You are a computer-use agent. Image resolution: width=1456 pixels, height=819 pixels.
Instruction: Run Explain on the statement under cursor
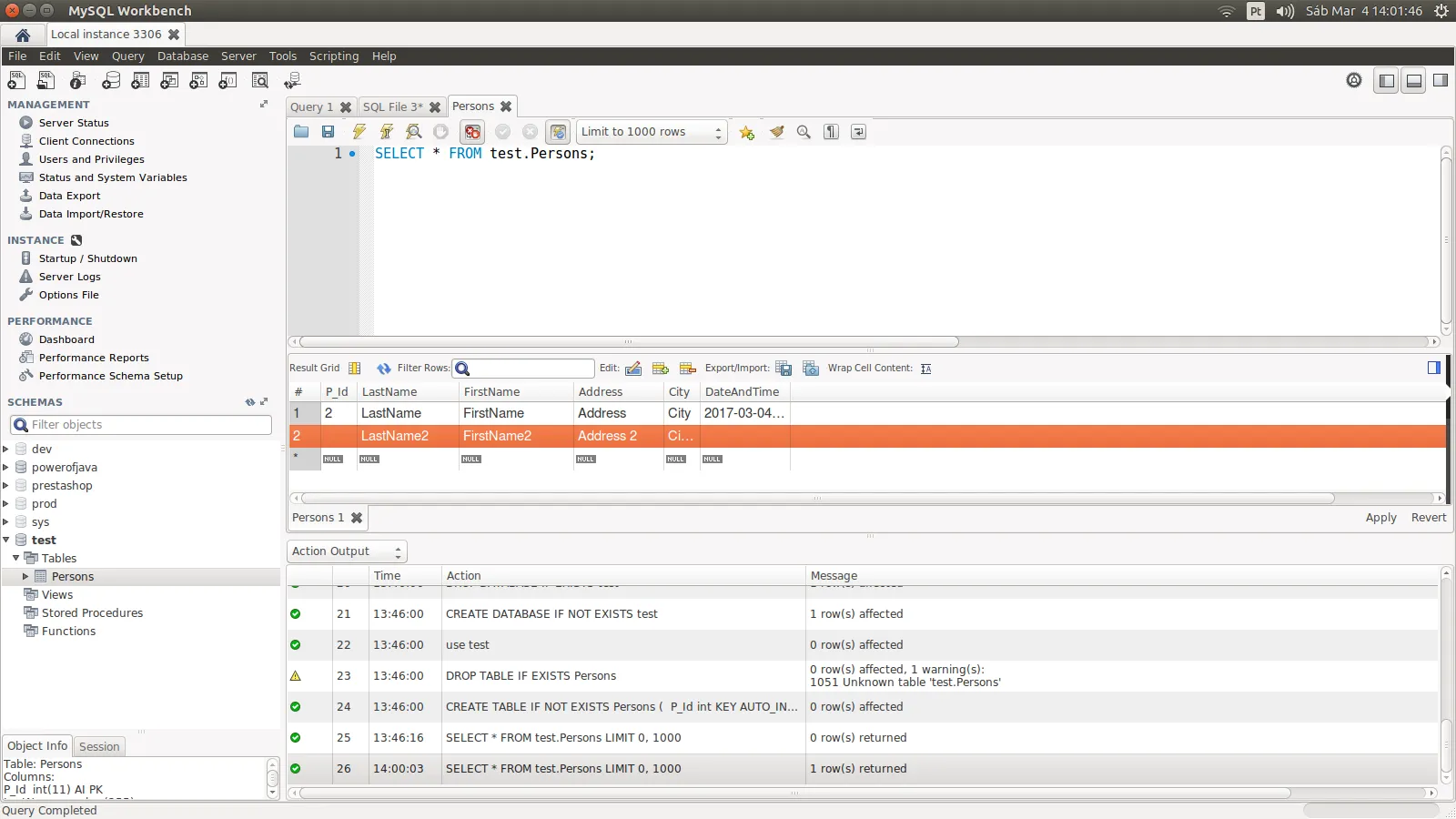point(414,132)
